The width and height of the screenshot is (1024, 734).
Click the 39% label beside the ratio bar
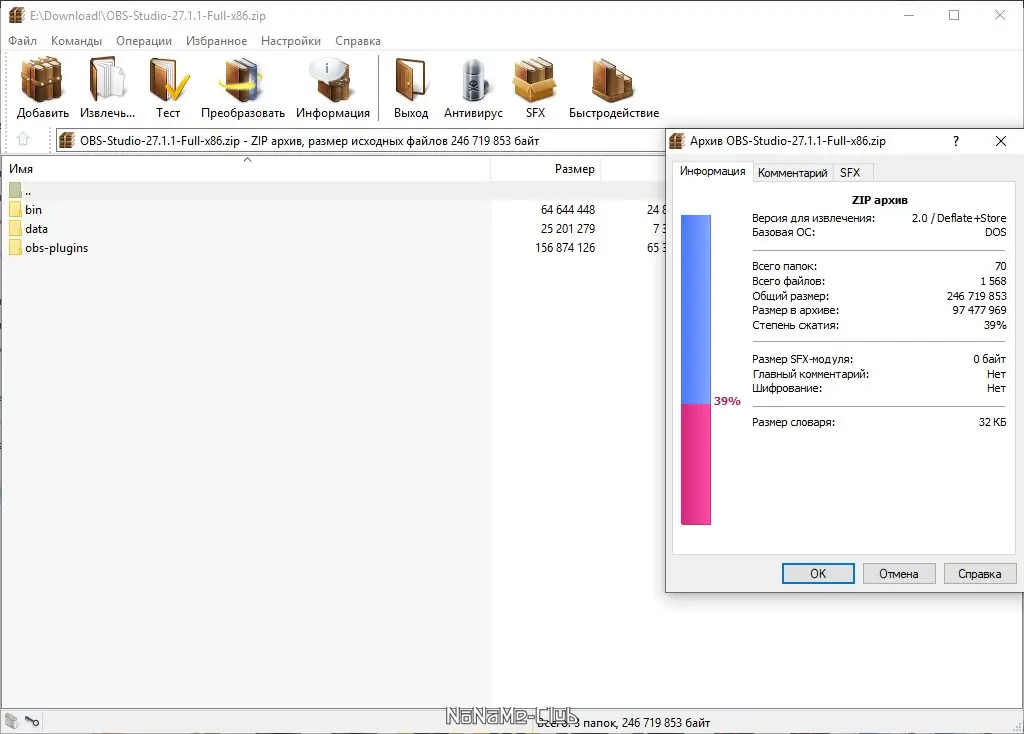[727, 401]
